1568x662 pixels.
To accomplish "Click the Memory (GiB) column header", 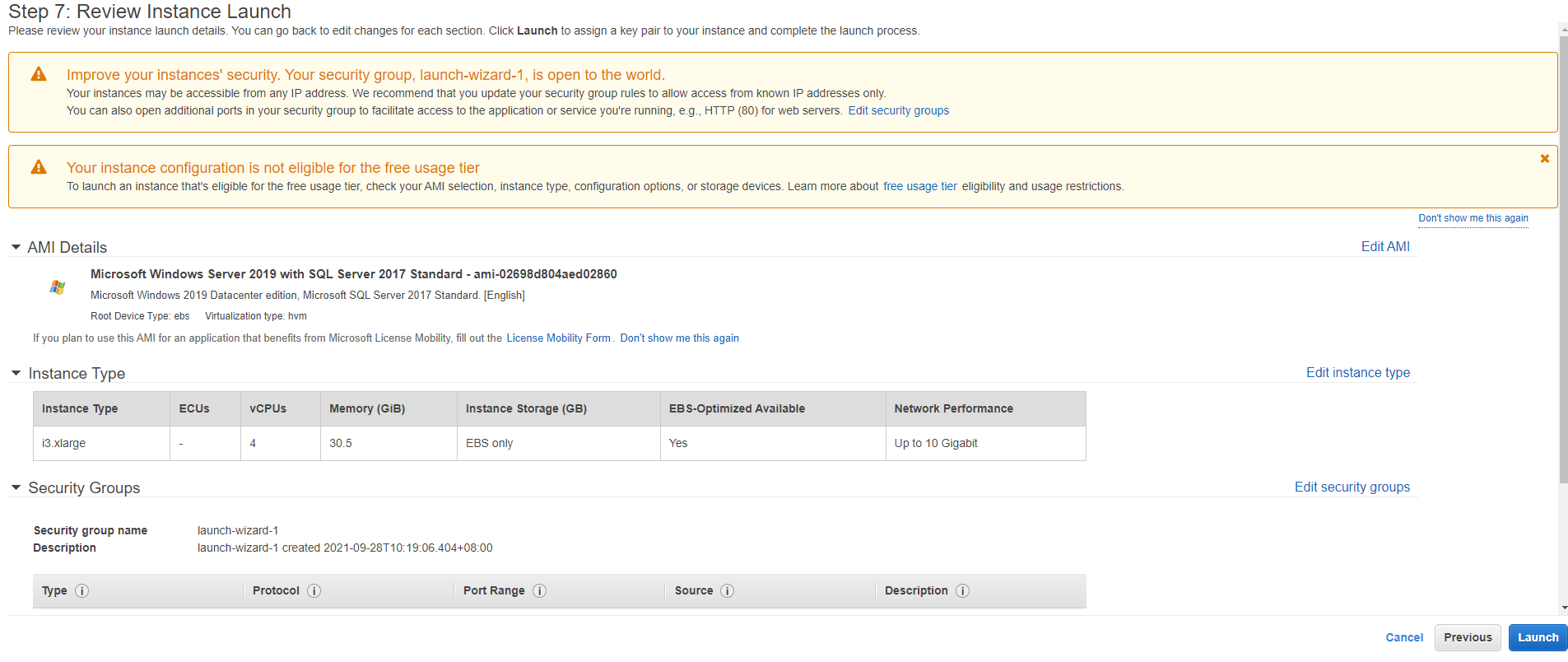I will pyautogui.click(x=389, y=408).
